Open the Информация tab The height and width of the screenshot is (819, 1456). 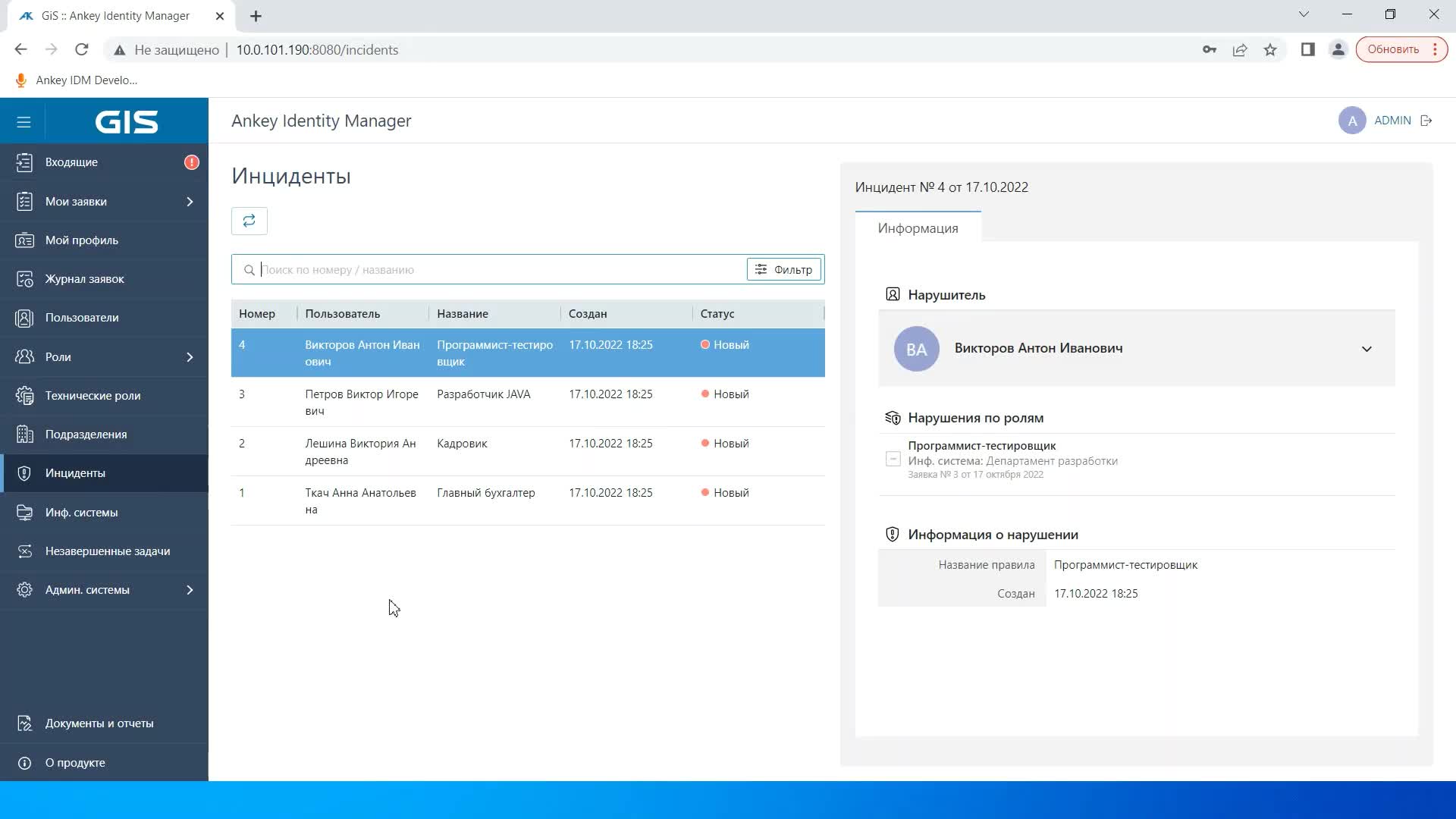[x=918, y=228]
